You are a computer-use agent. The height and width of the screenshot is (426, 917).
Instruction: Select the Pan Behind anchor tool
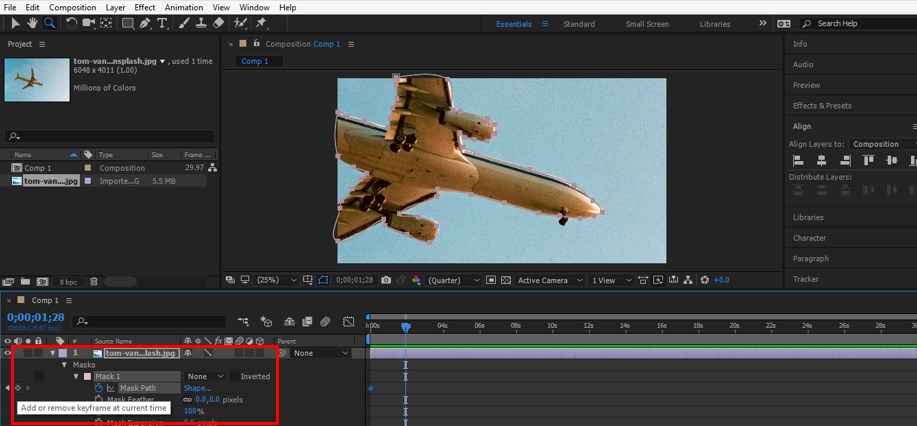[x=106, y=23]
